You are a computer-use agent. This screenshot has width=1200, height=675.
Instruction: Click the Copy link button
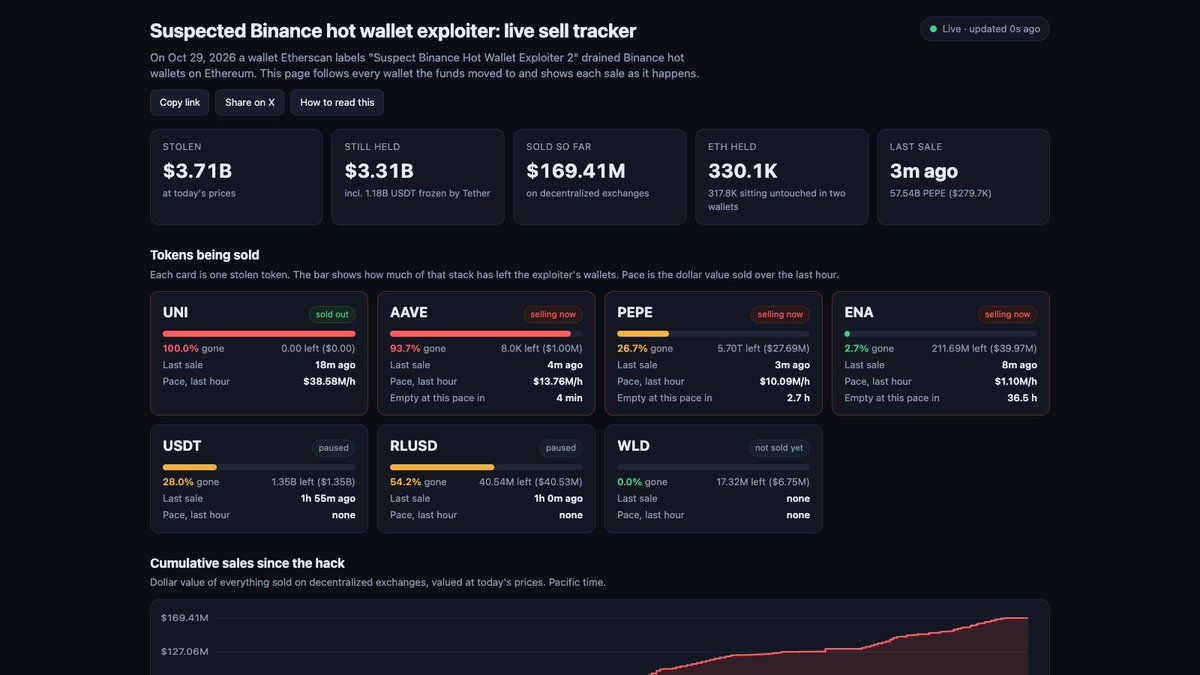click(x=180, y=102)
